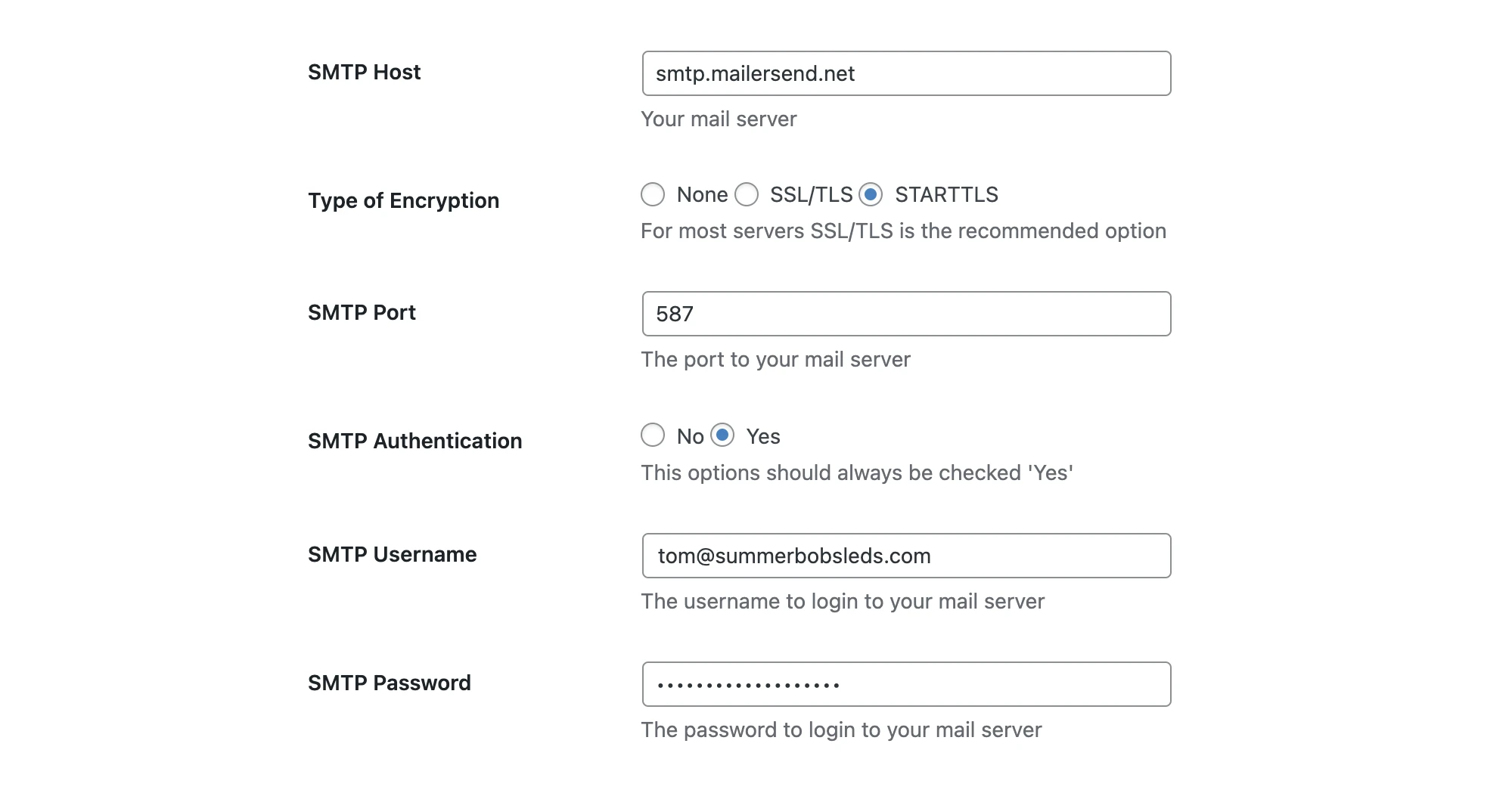
Task: Click into the SMTP Password field
Action: pyautogui.click(x=906, y=684)
